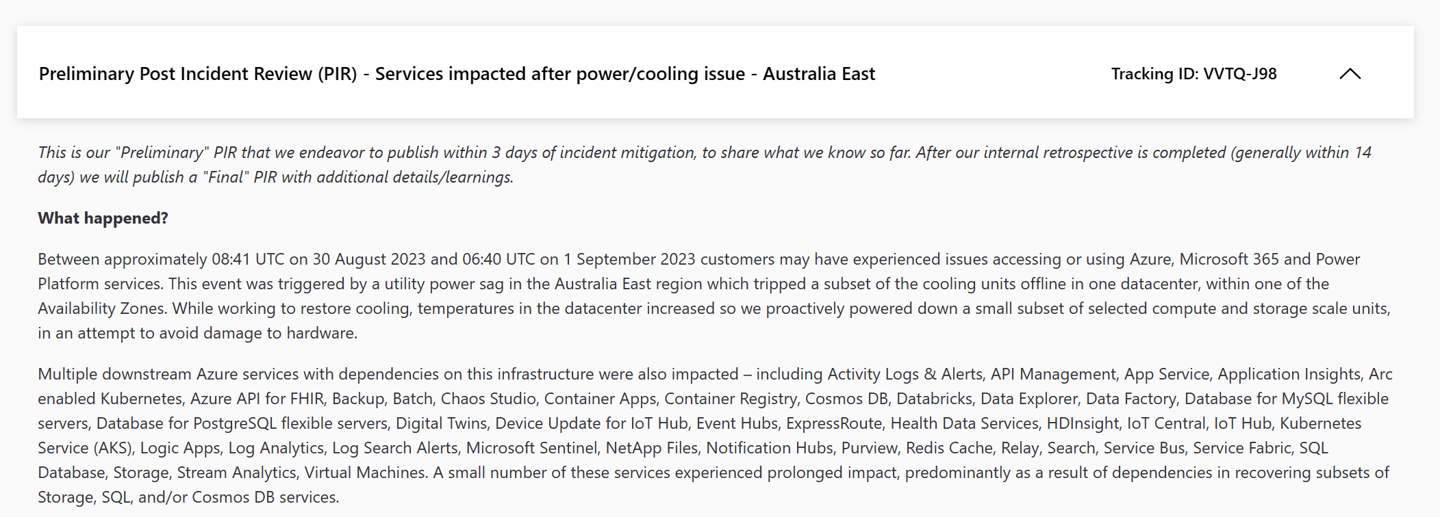Click the 'Digital Twins' service name
This screenshot has width=1440, height=517.
click(x=440, y=423)
